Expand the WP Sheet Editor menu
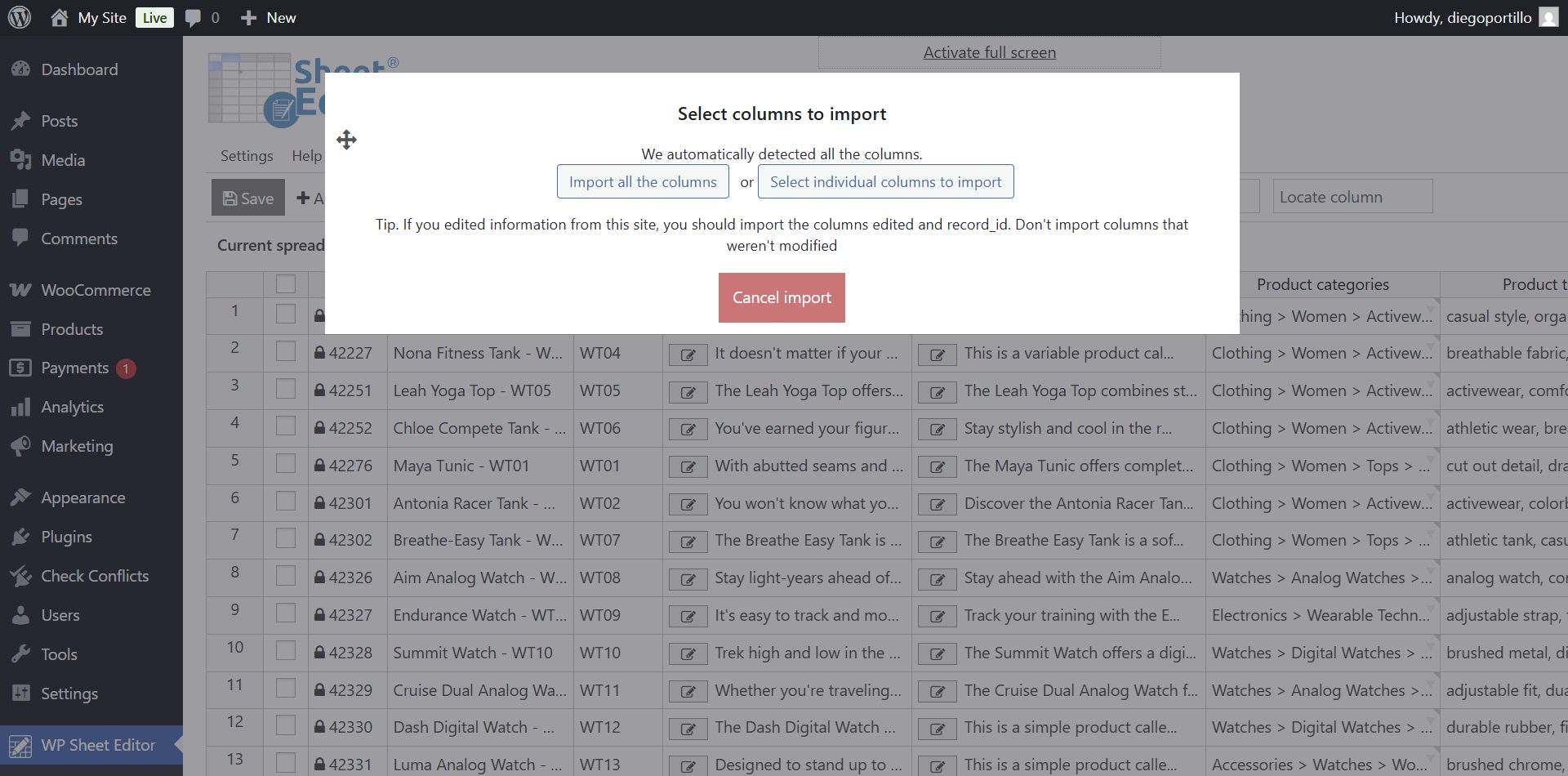 (x=97, y=745)
